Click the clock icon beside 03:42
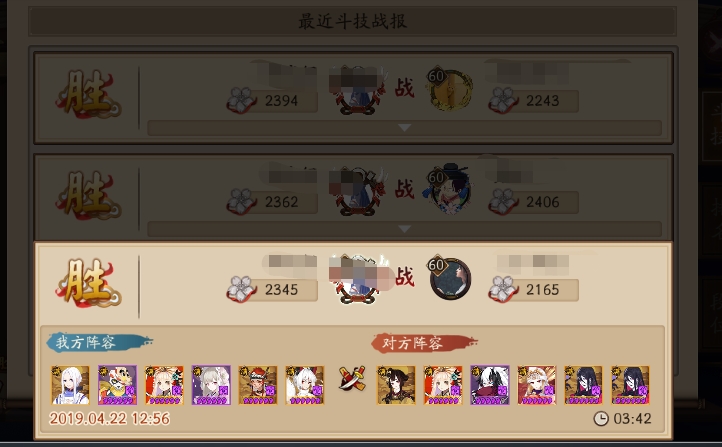This screenshot has height=447, width=722. pos(600,418)
